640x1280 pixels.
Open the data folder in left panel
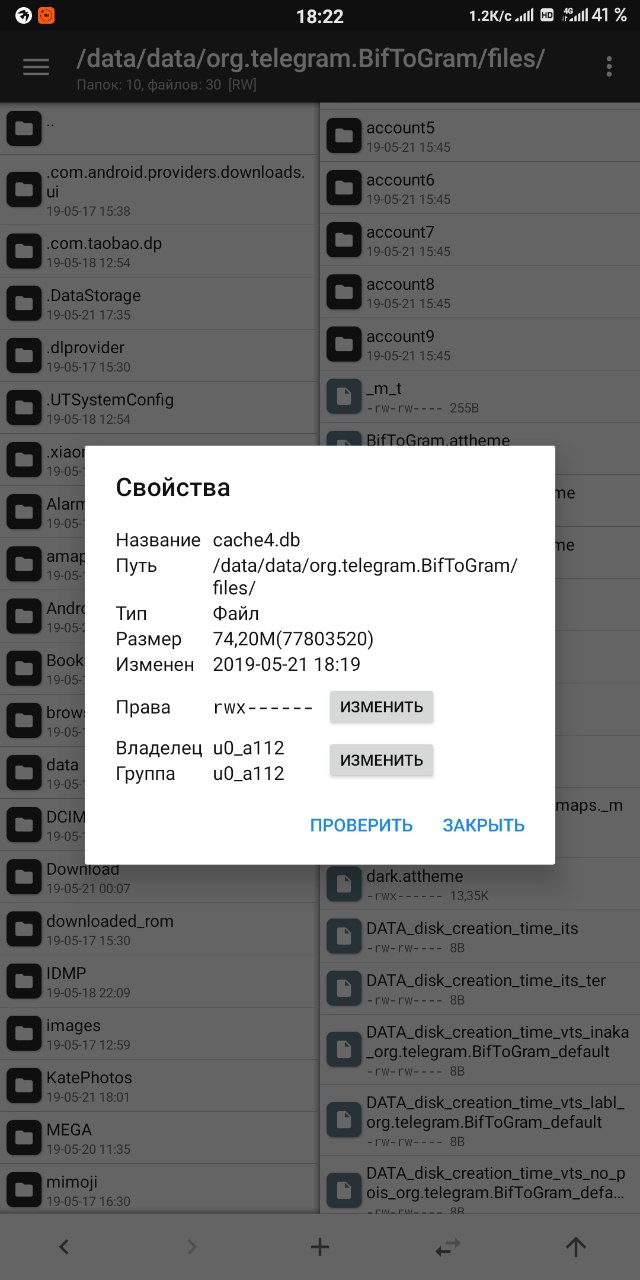point(42,772)
